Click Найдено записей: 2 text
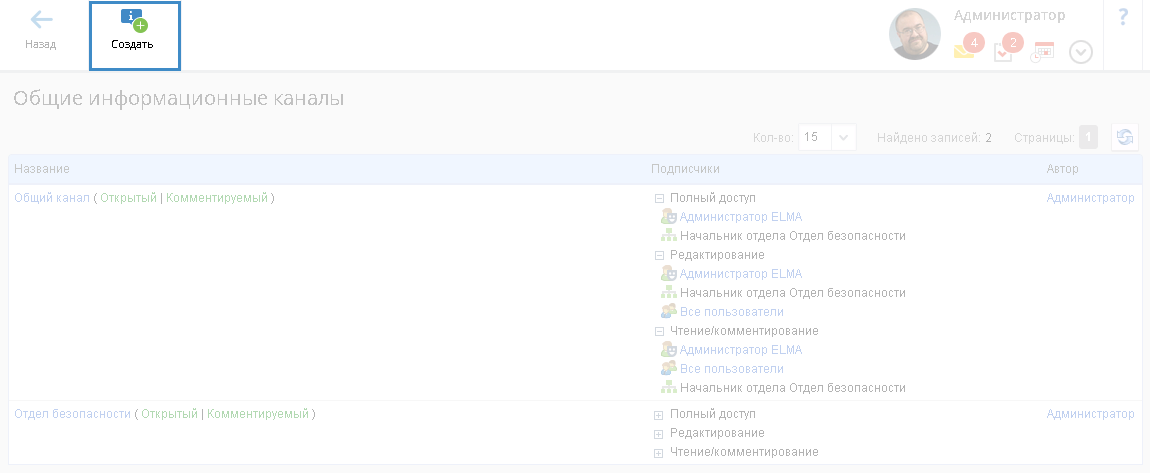Screen dimensions: 1150x473 point(934,137)
